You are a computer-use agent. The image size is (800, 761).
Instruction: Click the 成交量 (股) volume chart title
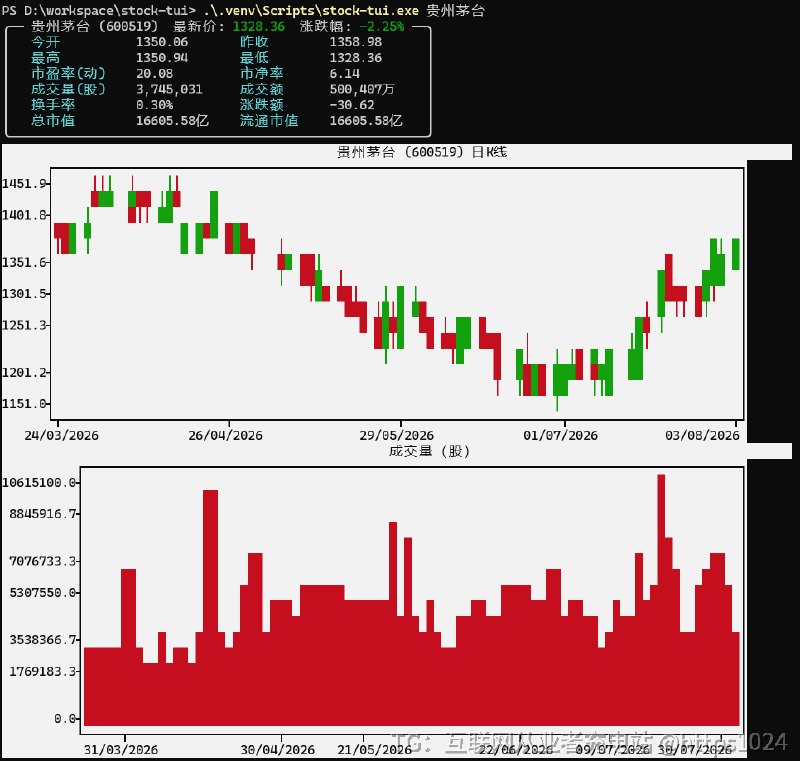point(429,451)
